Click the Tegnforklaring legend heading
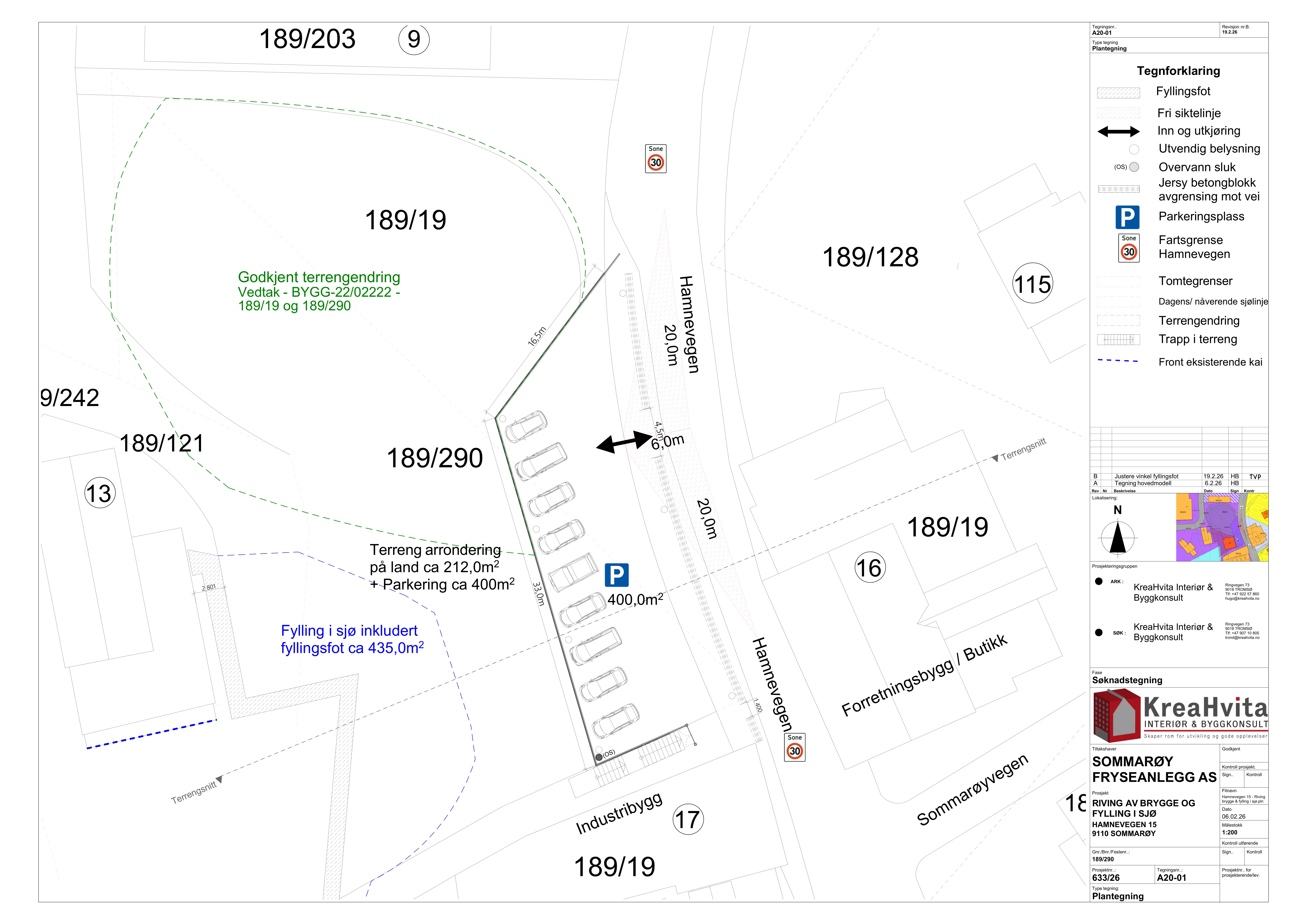This screenshot has height=924, width=1307. click(1178, 71)
